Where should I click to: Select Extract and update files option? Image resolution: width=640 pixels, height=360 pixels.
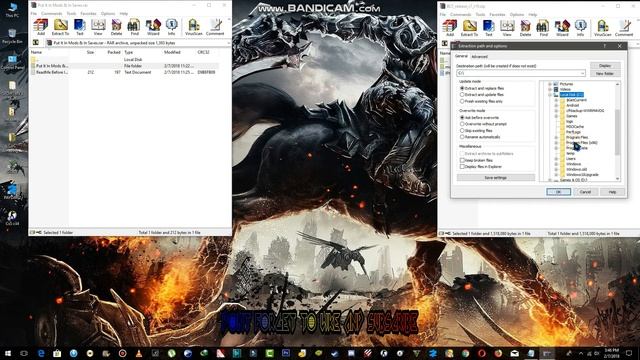[482, 94]
